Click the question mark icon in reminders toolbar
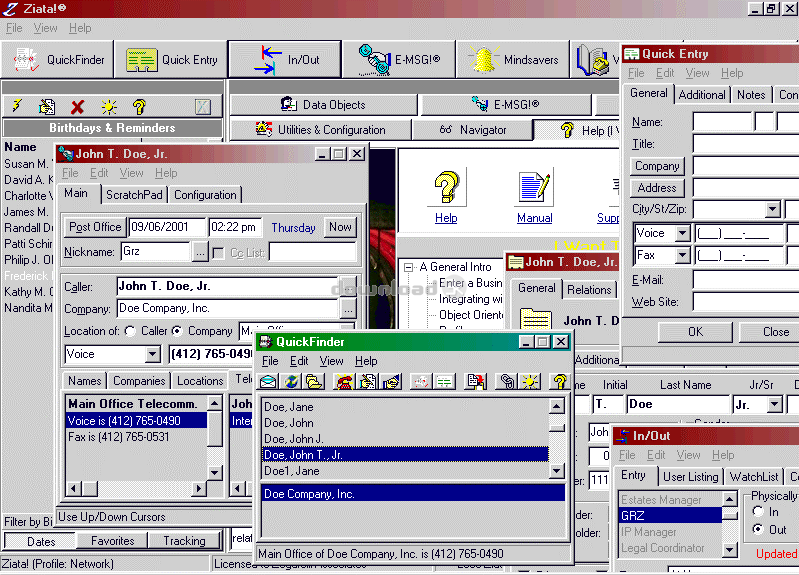Image resolution: width=799 pixels, height=575 pixels. tap(139, 107)
